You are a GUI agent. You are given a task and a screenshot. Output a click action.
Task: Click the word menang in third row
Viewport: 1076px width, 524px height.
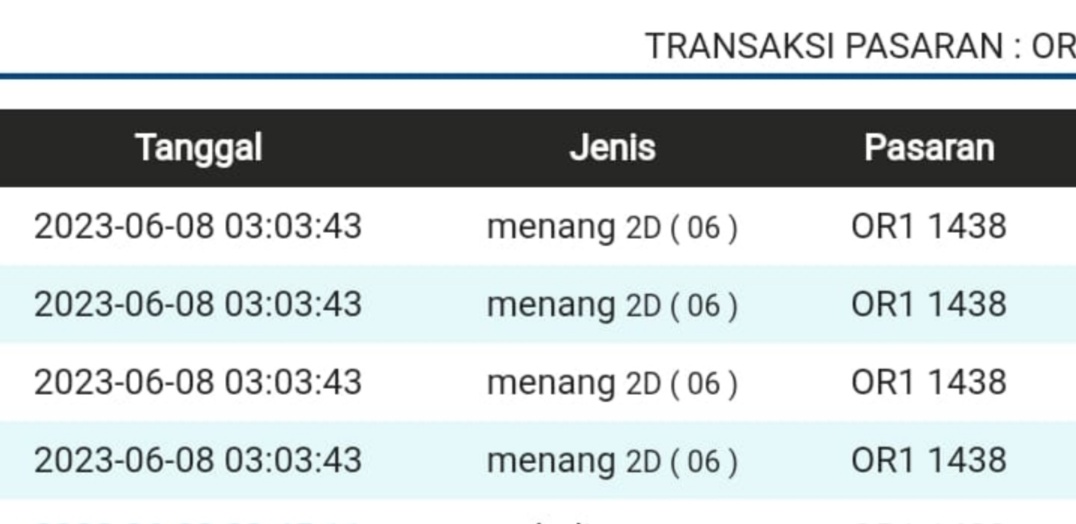551,383
